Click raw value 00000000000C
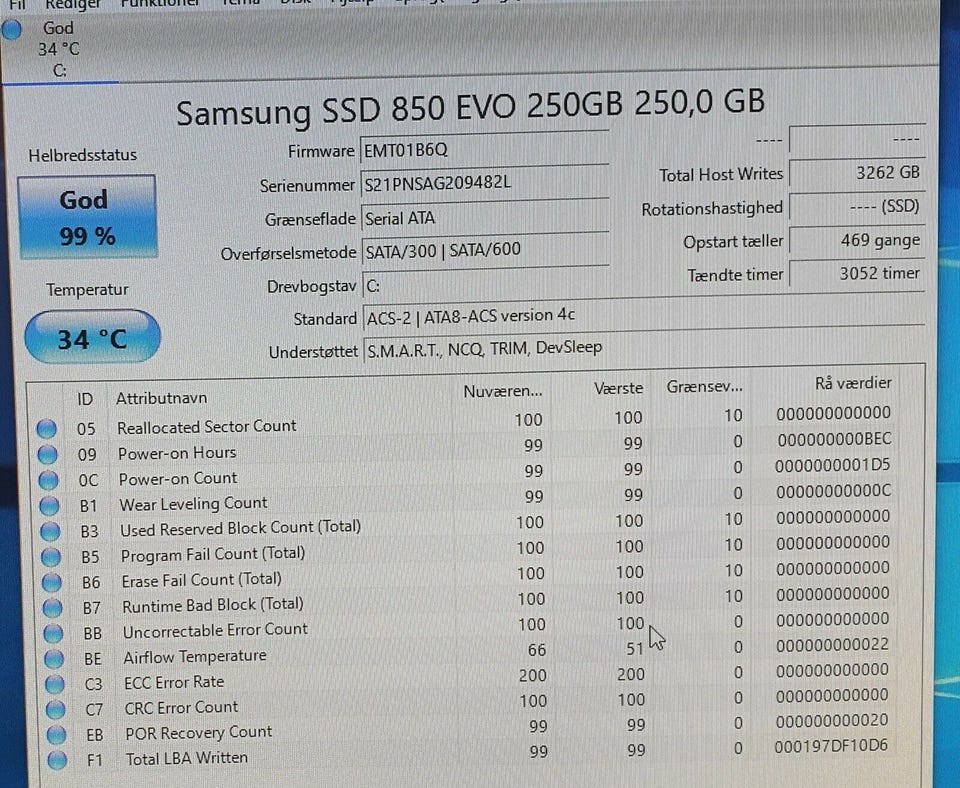 833,492
